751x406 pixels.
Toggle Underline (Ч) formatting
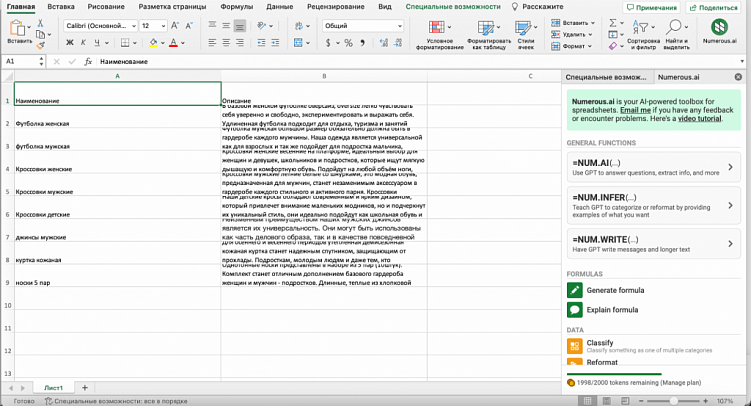[x=97, y=43]
